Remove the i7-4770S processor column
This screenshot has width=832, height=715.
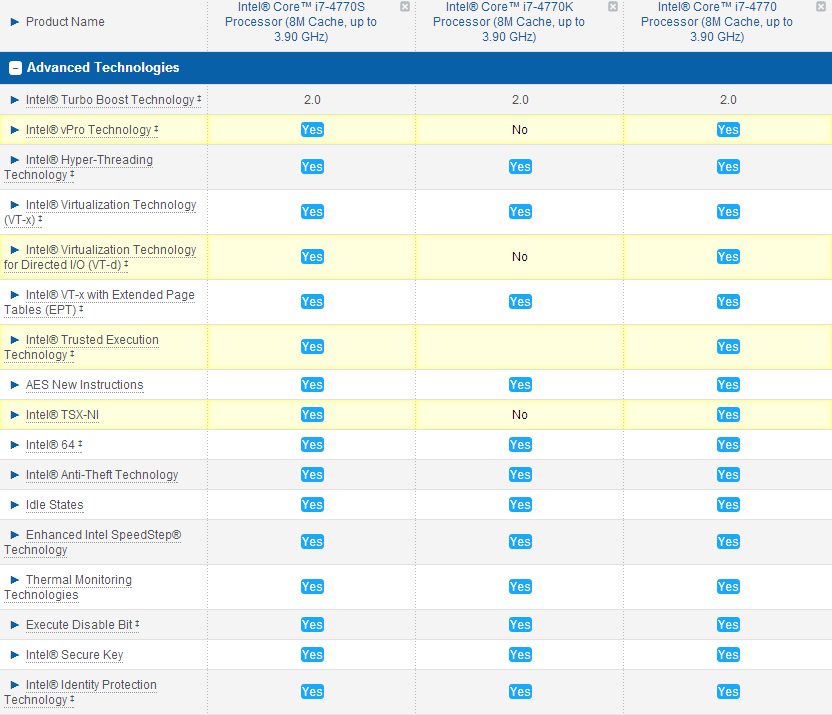point(405,6)
